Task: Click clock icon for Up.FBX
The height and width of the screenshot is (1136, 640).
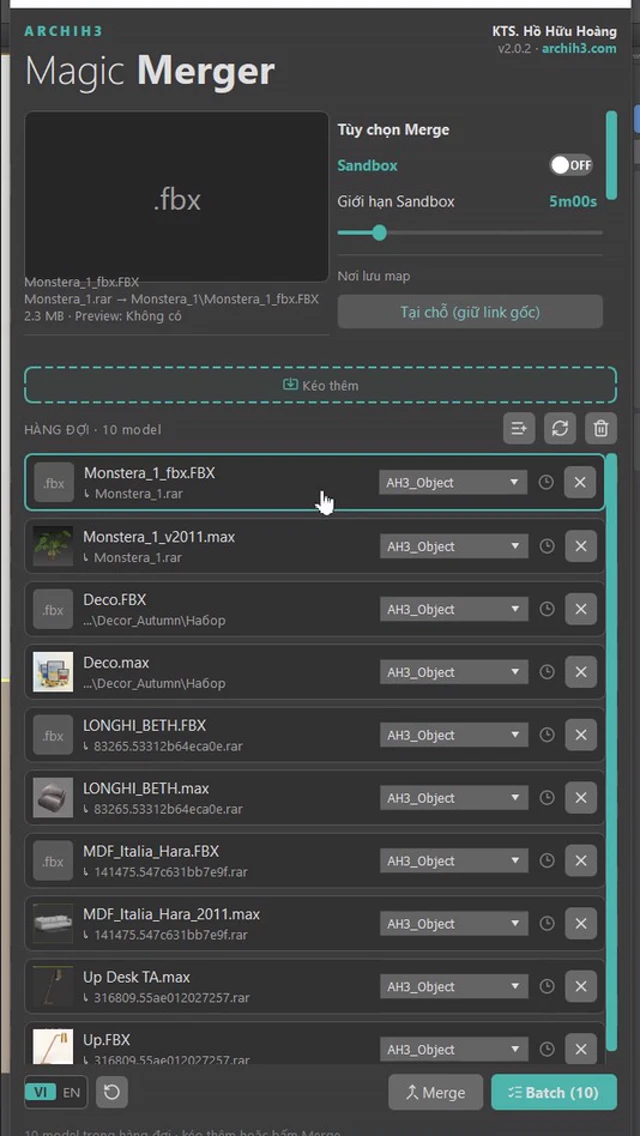Action: [x=547, y=1049]
